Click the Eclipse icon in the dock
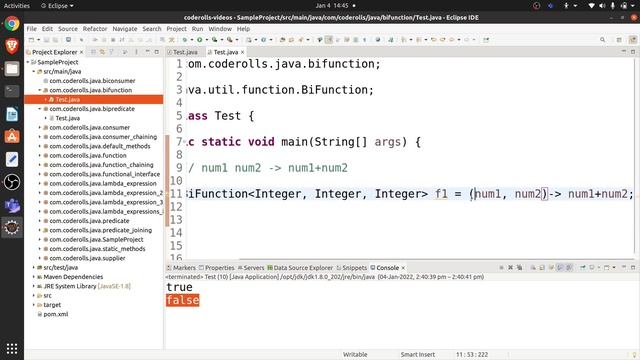 tap(12, 228)
